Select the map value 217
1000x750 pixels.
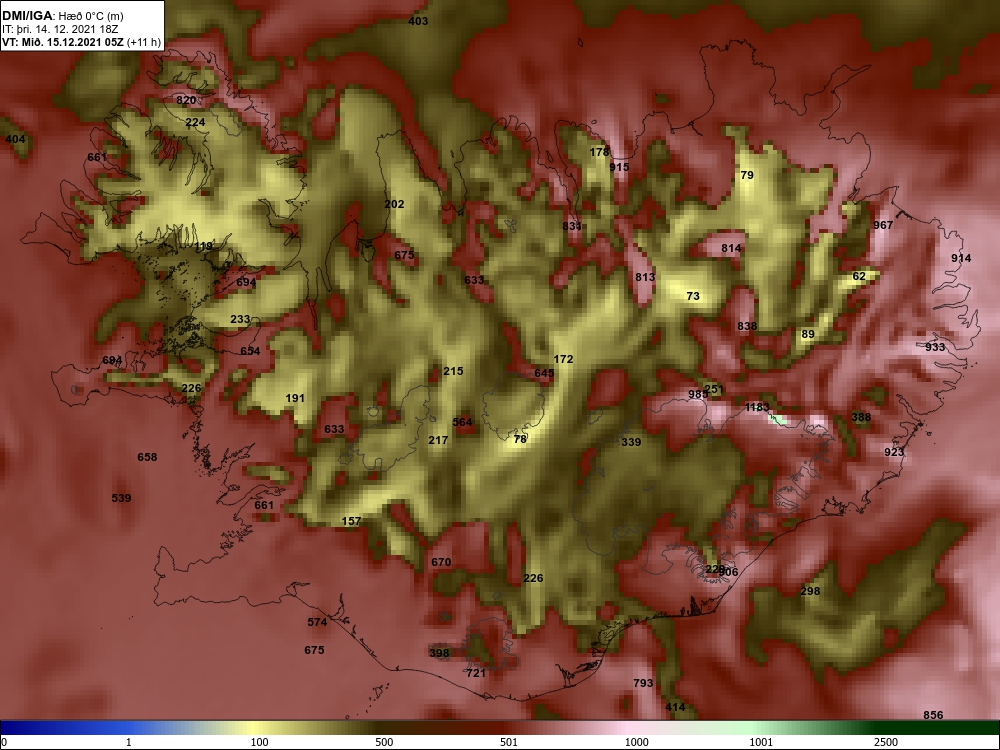438,440
